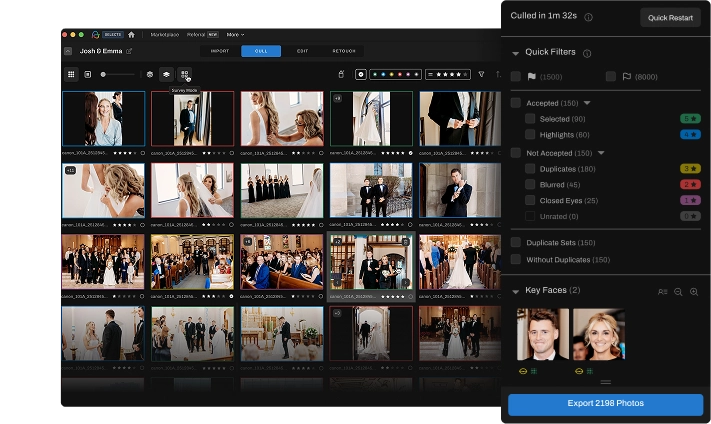Viewport: 711px width, 424px height.
Task: Check the Closed Eyes filter
Action: coord(530,201)
